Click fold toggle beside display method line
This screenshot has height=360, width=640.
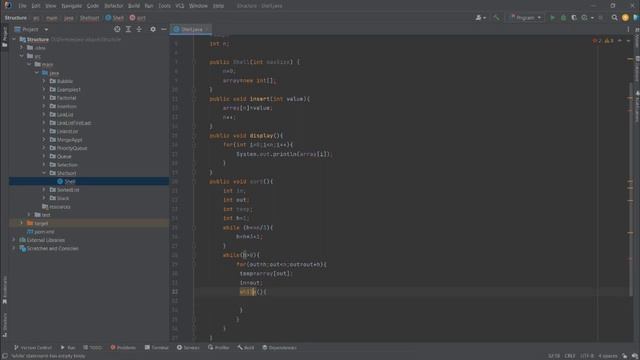coord(194,136)
